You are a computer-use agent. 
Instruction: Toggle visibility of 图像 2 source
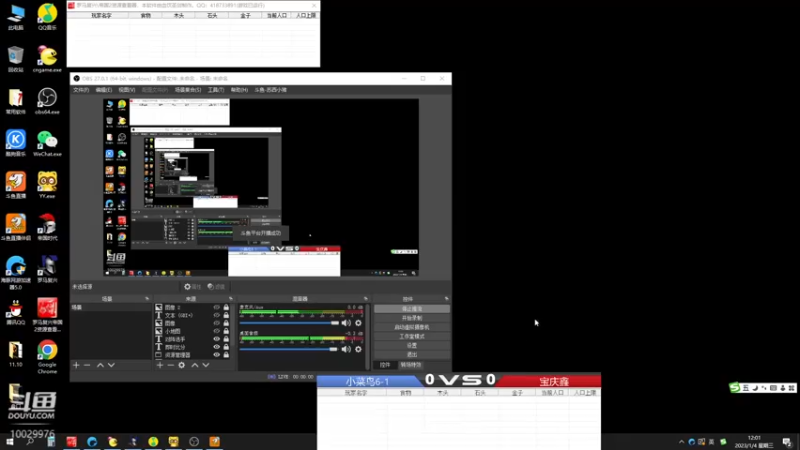point(217,307)
